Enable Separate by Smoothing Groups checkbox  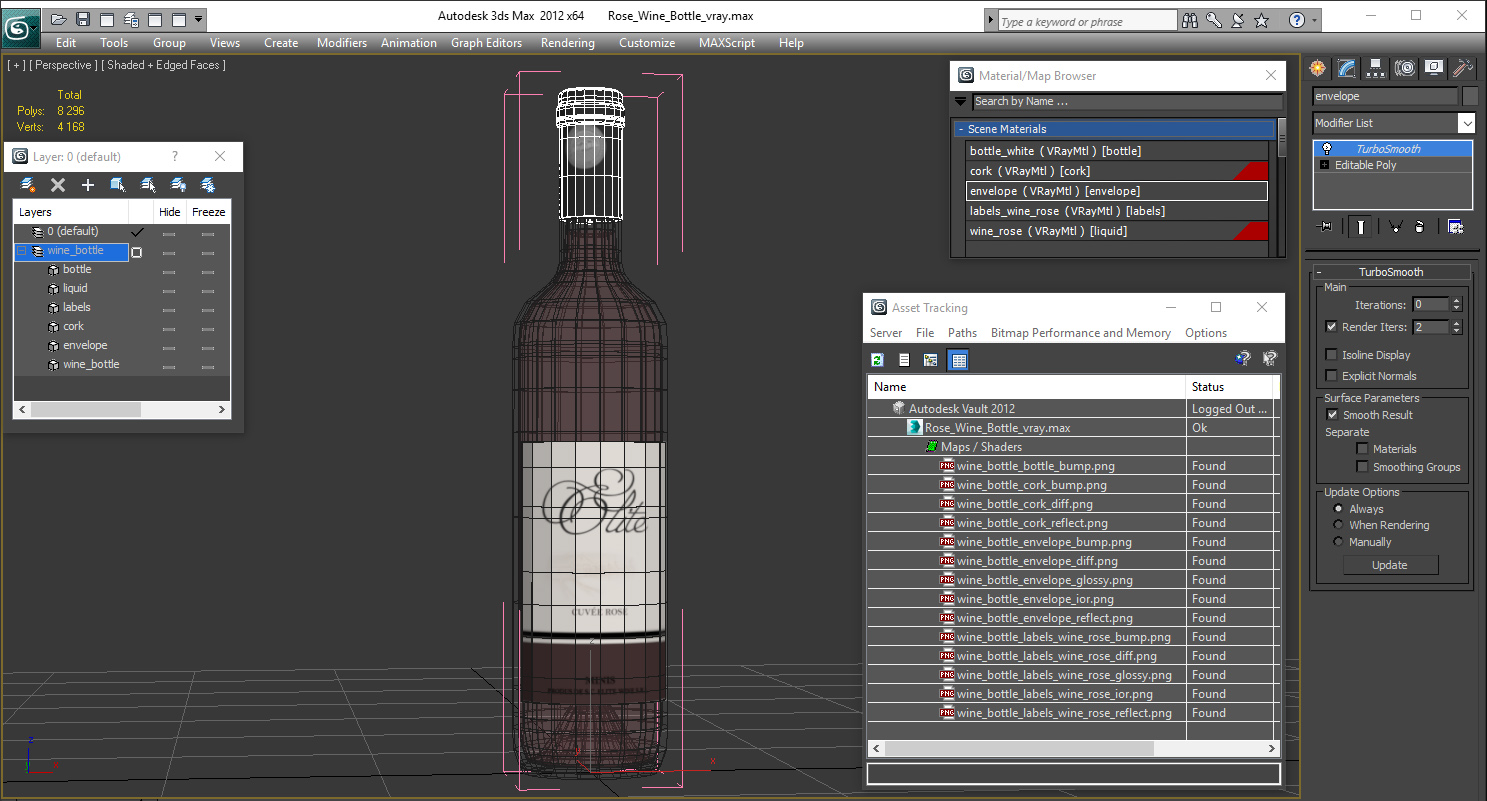[x=1362, y=467]
